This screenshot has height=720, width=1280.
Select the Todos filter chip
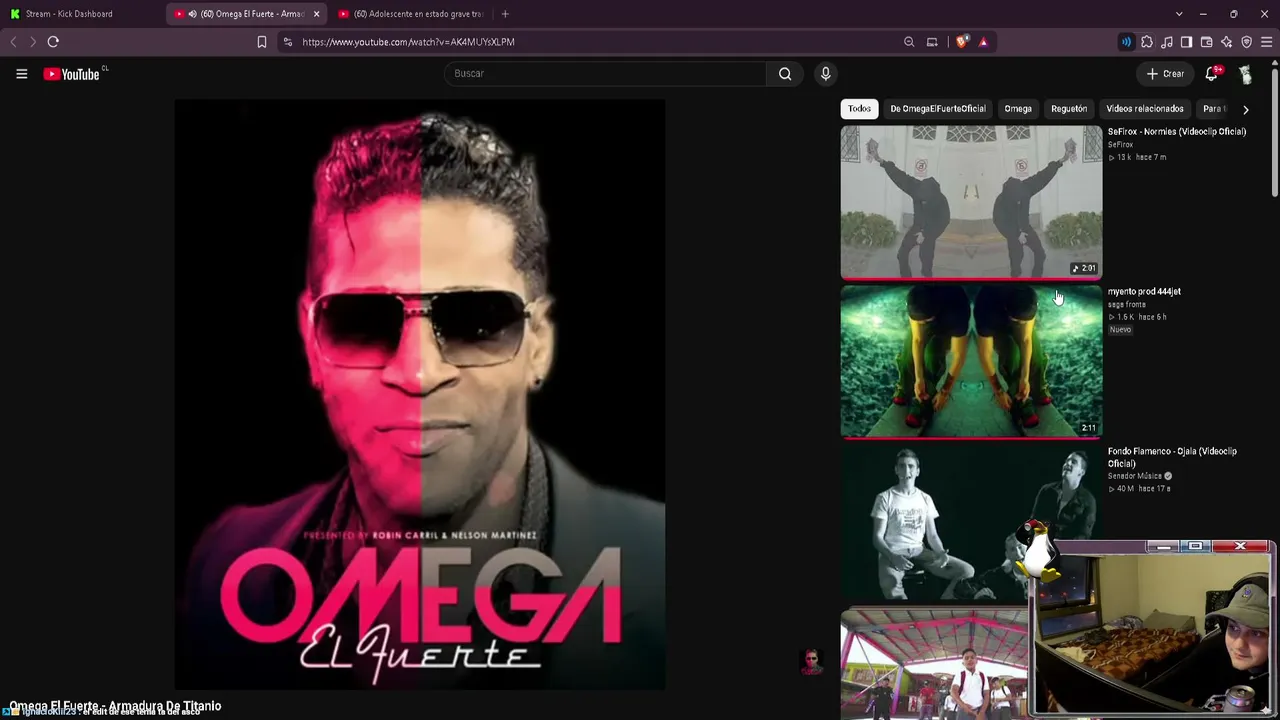click(860, 109)
